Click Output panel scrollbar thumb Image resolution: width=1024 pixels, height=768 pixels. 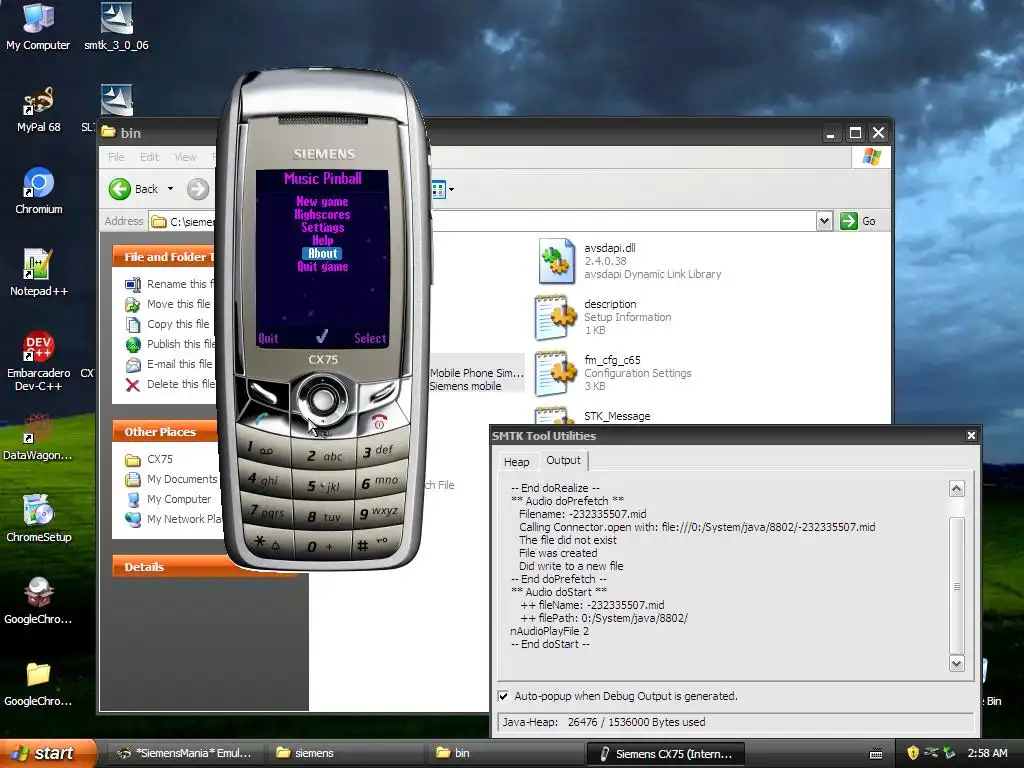click(957, 586)
